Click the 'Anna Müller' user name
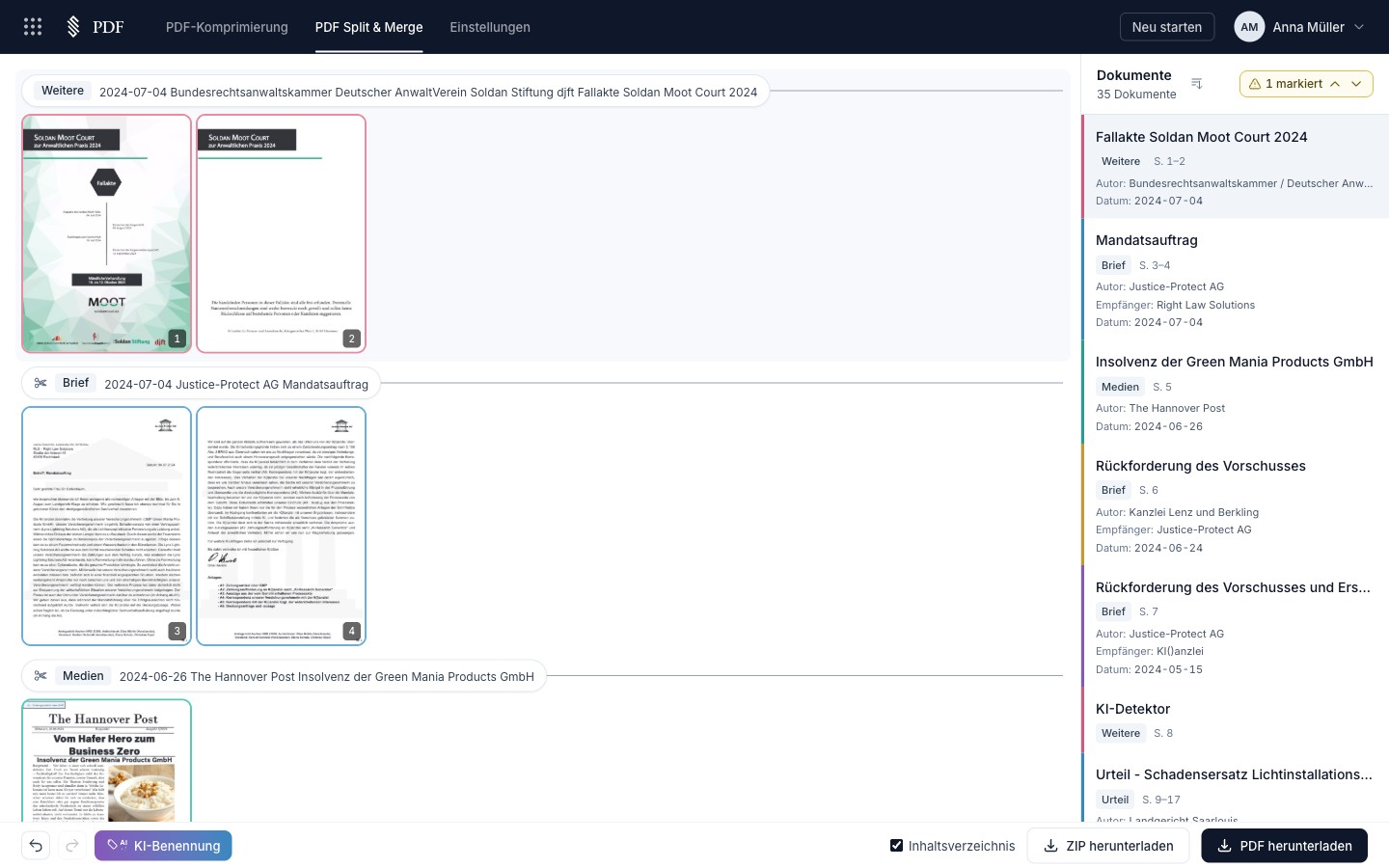 1308,27
